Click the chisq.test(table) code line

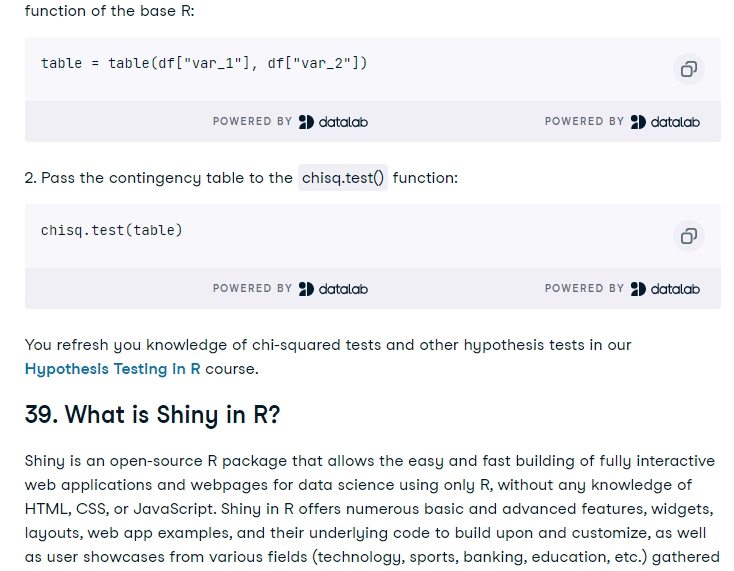click(111, 230)
